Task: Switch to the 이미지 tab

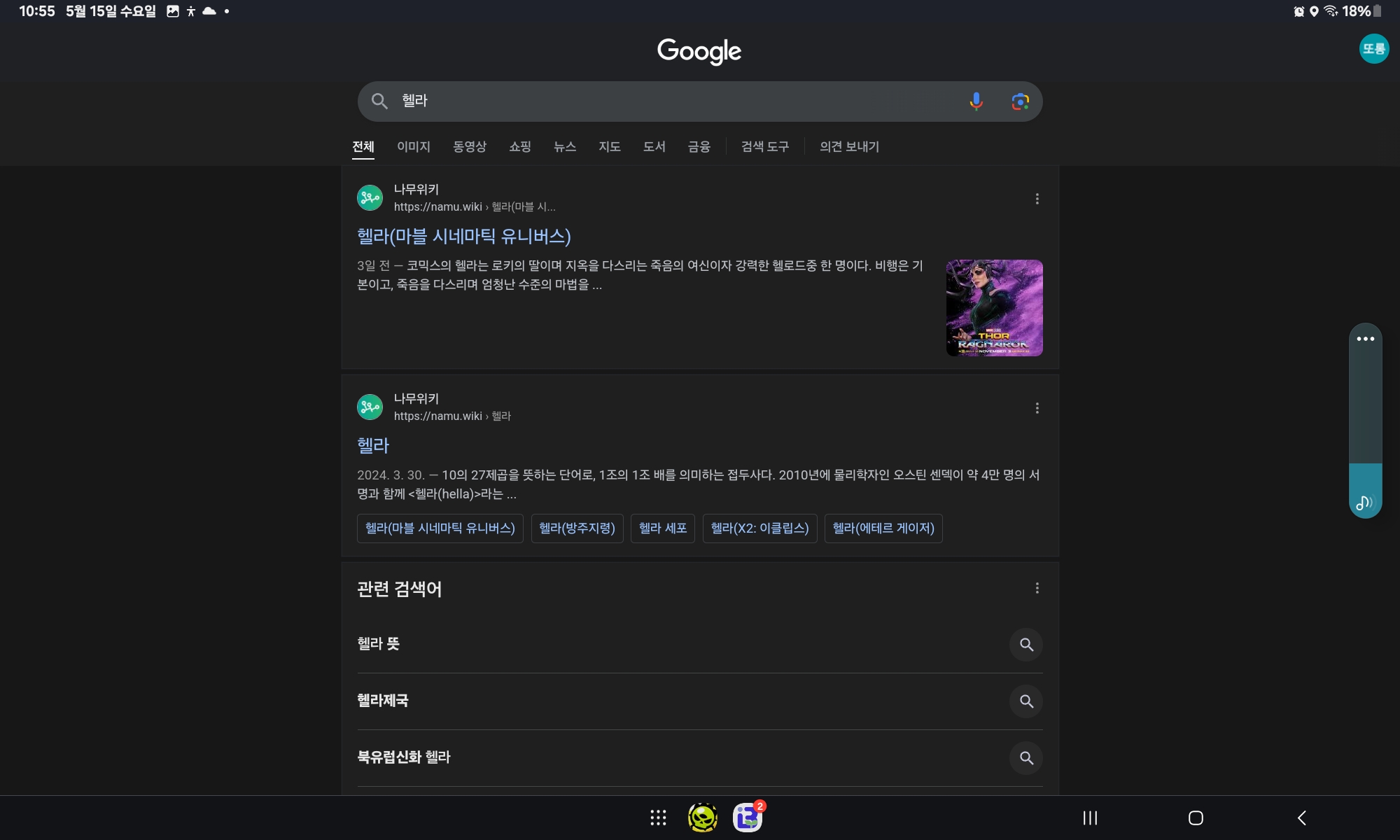Action: click(x=413, y=147)
